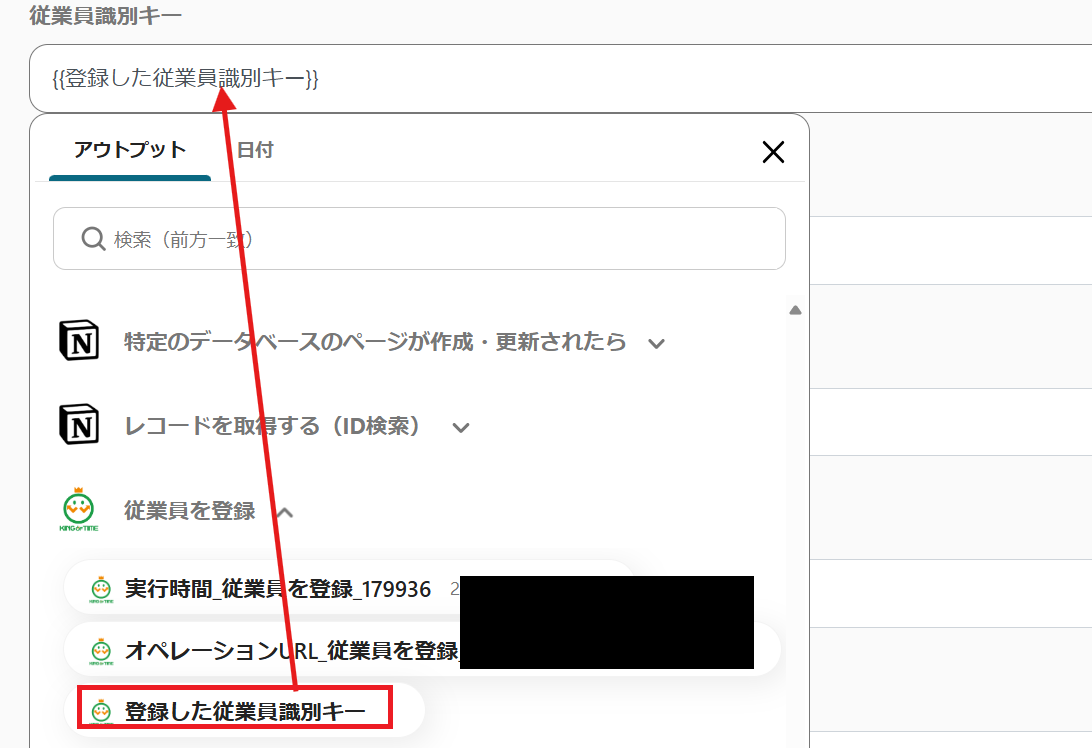Click icon beside オペレーションURL_従業員を登録
The width and height of the screenshot is (1092, 748).
point(101,651)
